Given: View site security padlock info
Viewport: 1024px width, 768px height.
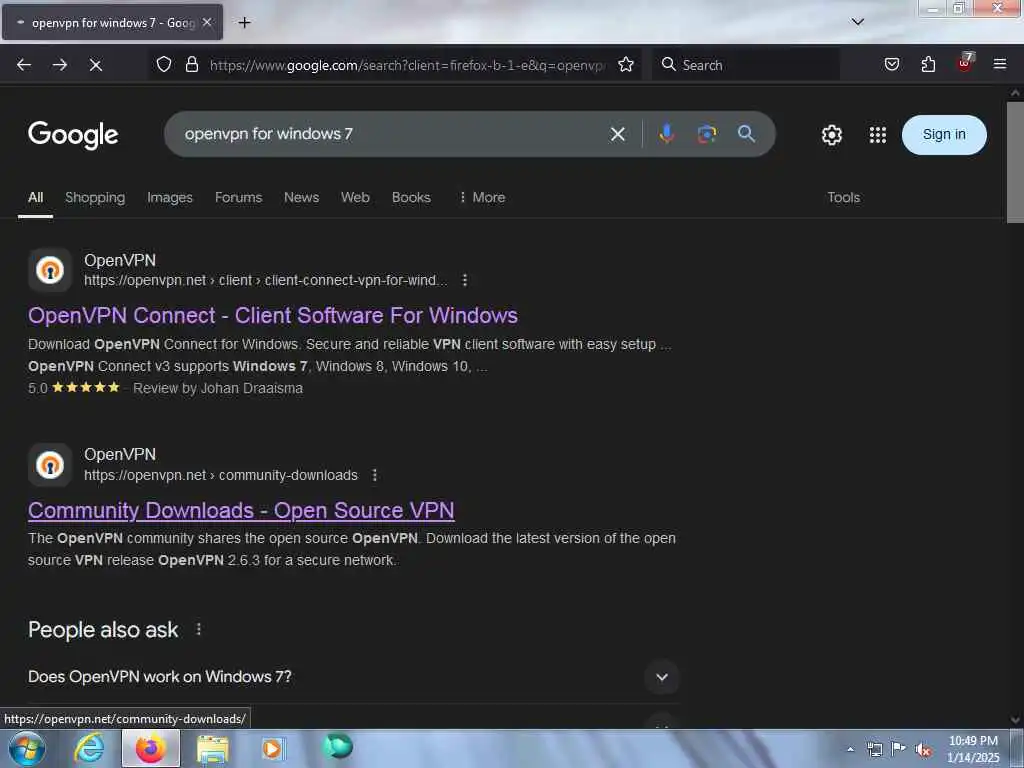Looking at the screenshot, I should 191,64.
